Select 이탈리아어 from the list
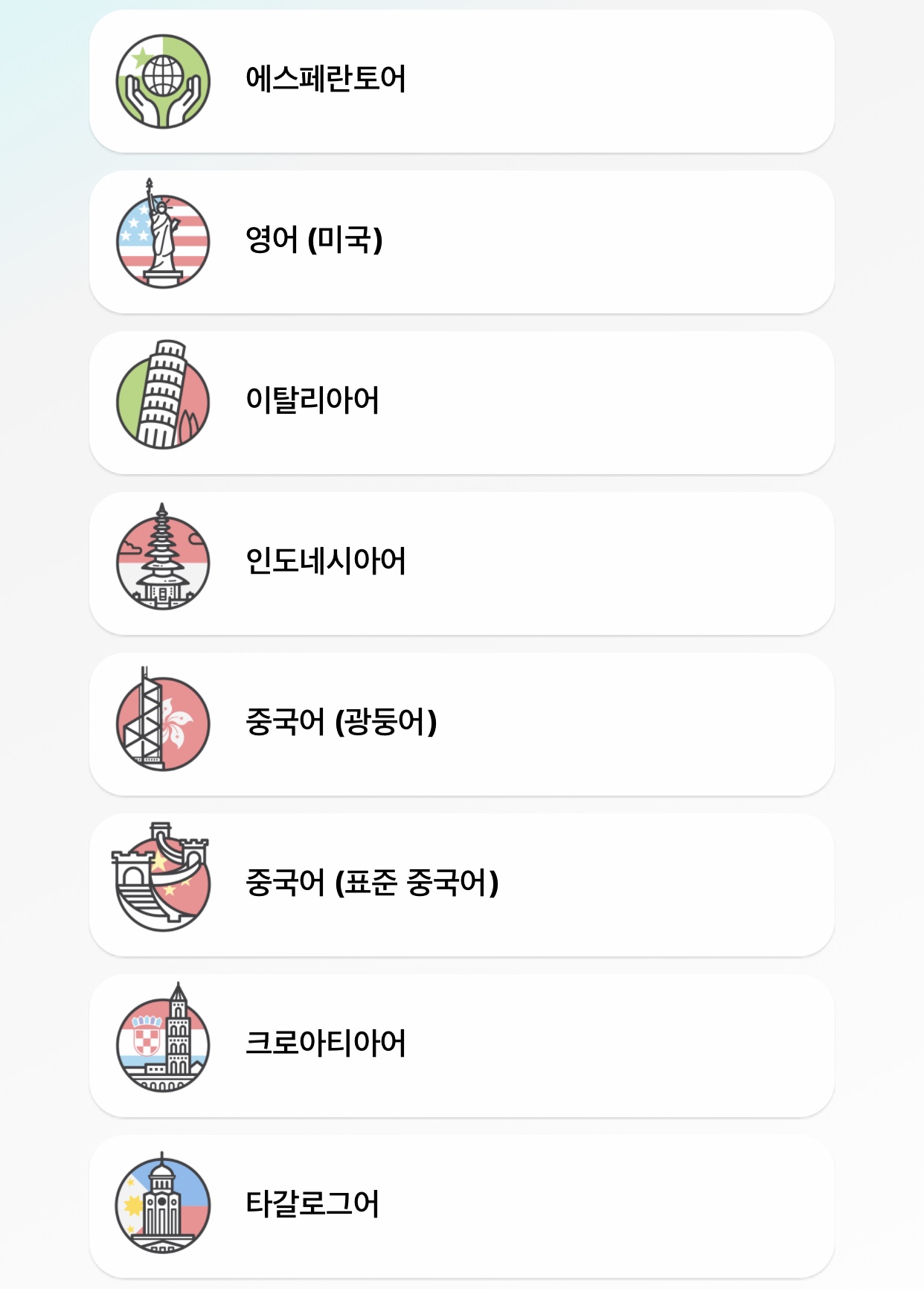 312,400
